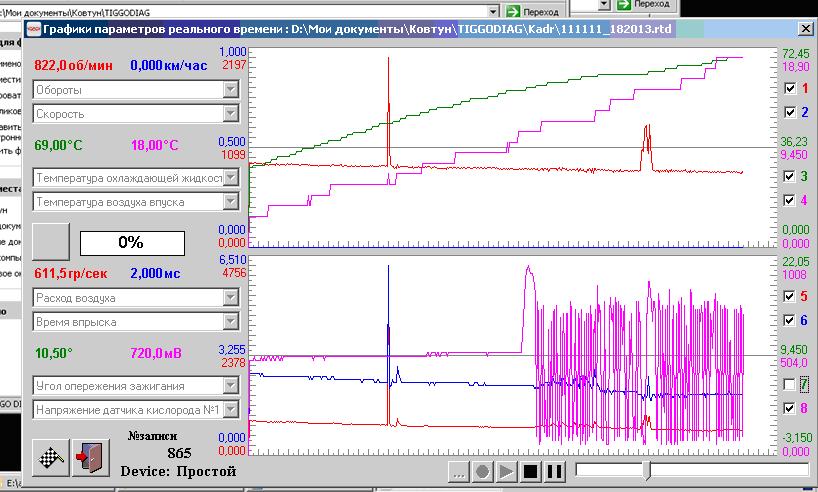
Task: Click the 611,5 гр/сек airflow value
Action: [x=70, y=273]
